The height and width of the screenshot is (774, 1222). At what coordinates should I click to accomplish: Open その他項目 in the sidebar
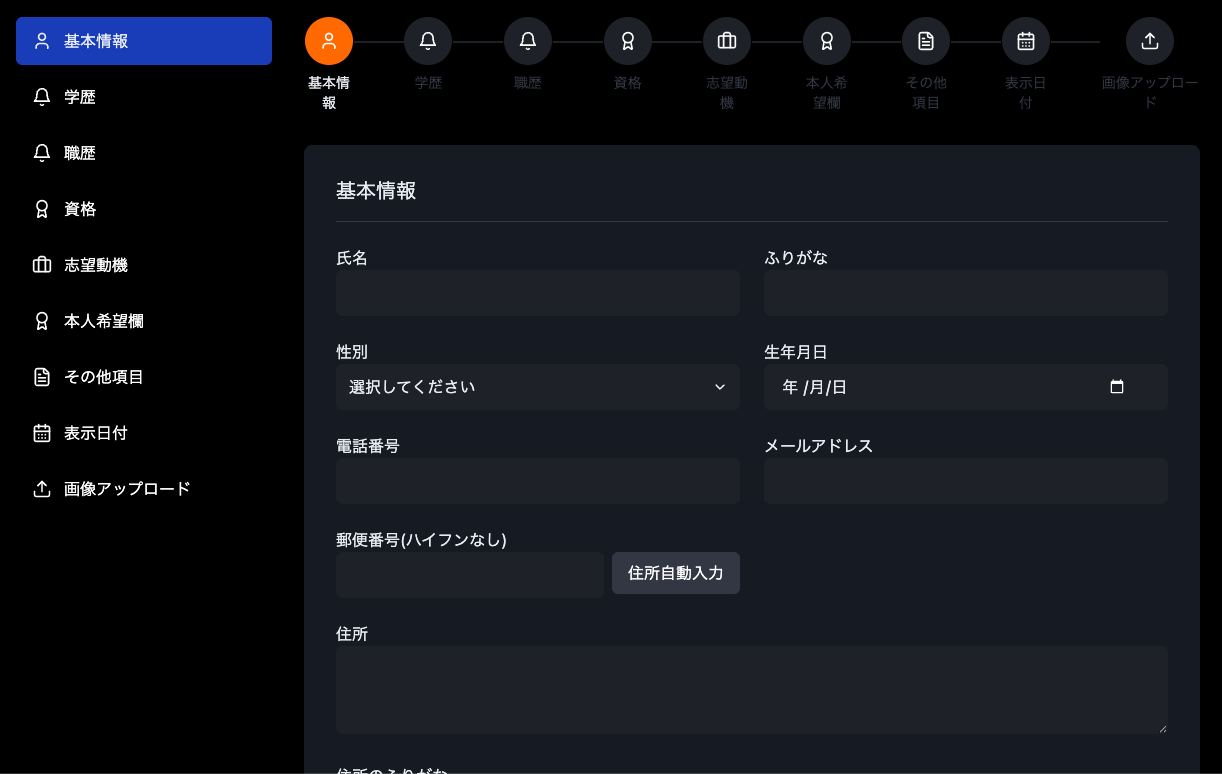pos(144,377)
